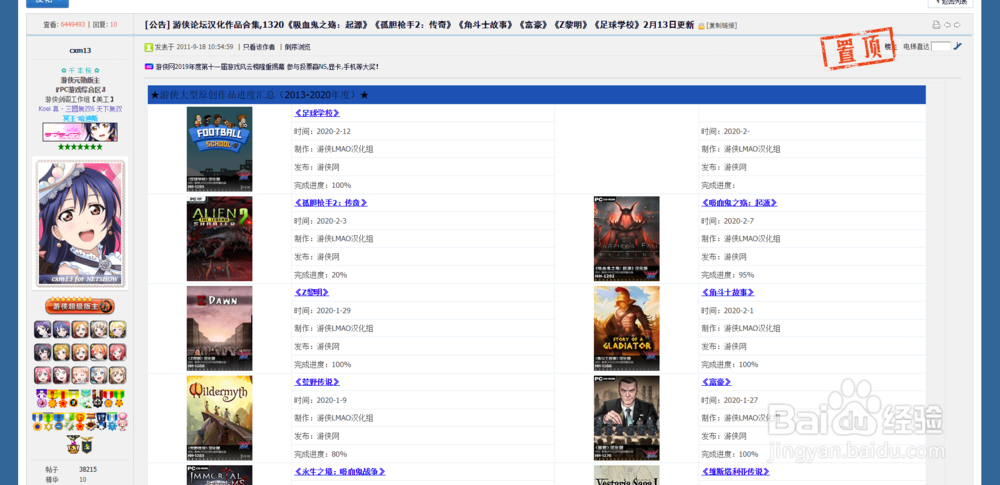The width and height of the screenshot is (1000, 485).
Task: Click the text 完成进度：80%
Action: coord(320,454)
